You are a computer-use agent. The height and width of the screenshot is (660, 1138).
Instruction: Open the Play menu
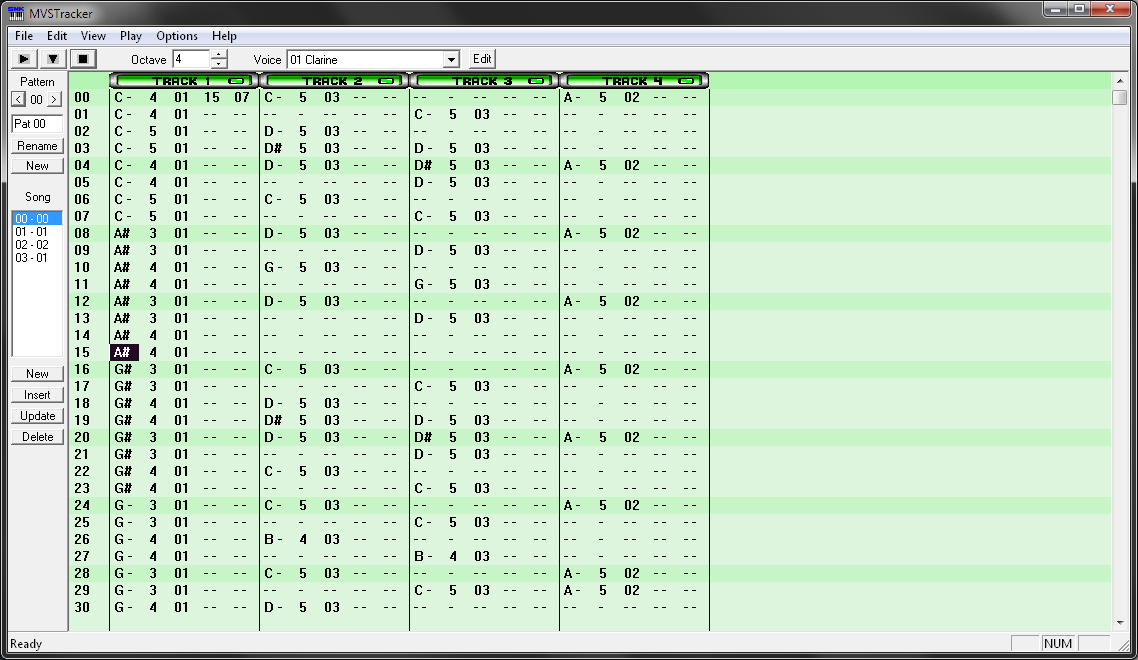pyautogui.click(x=131, y=36)
